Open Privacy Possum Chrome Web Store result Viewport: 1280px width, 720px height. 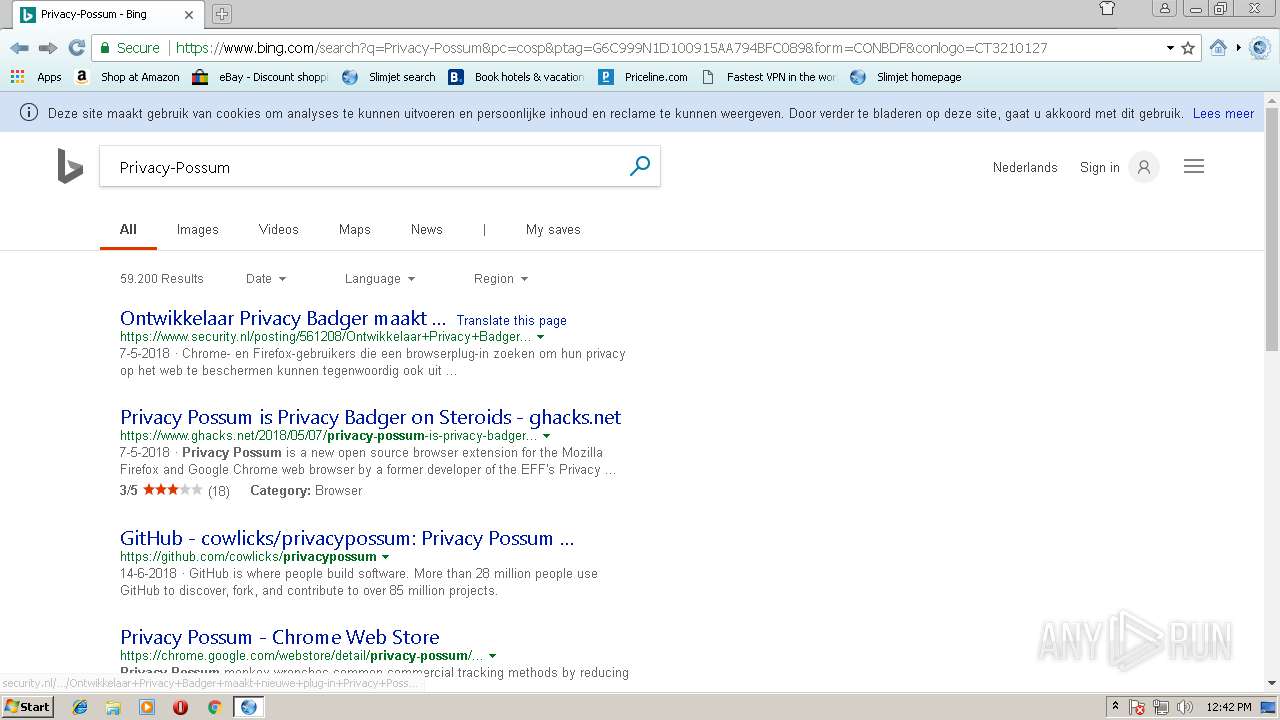pos(280,637)
